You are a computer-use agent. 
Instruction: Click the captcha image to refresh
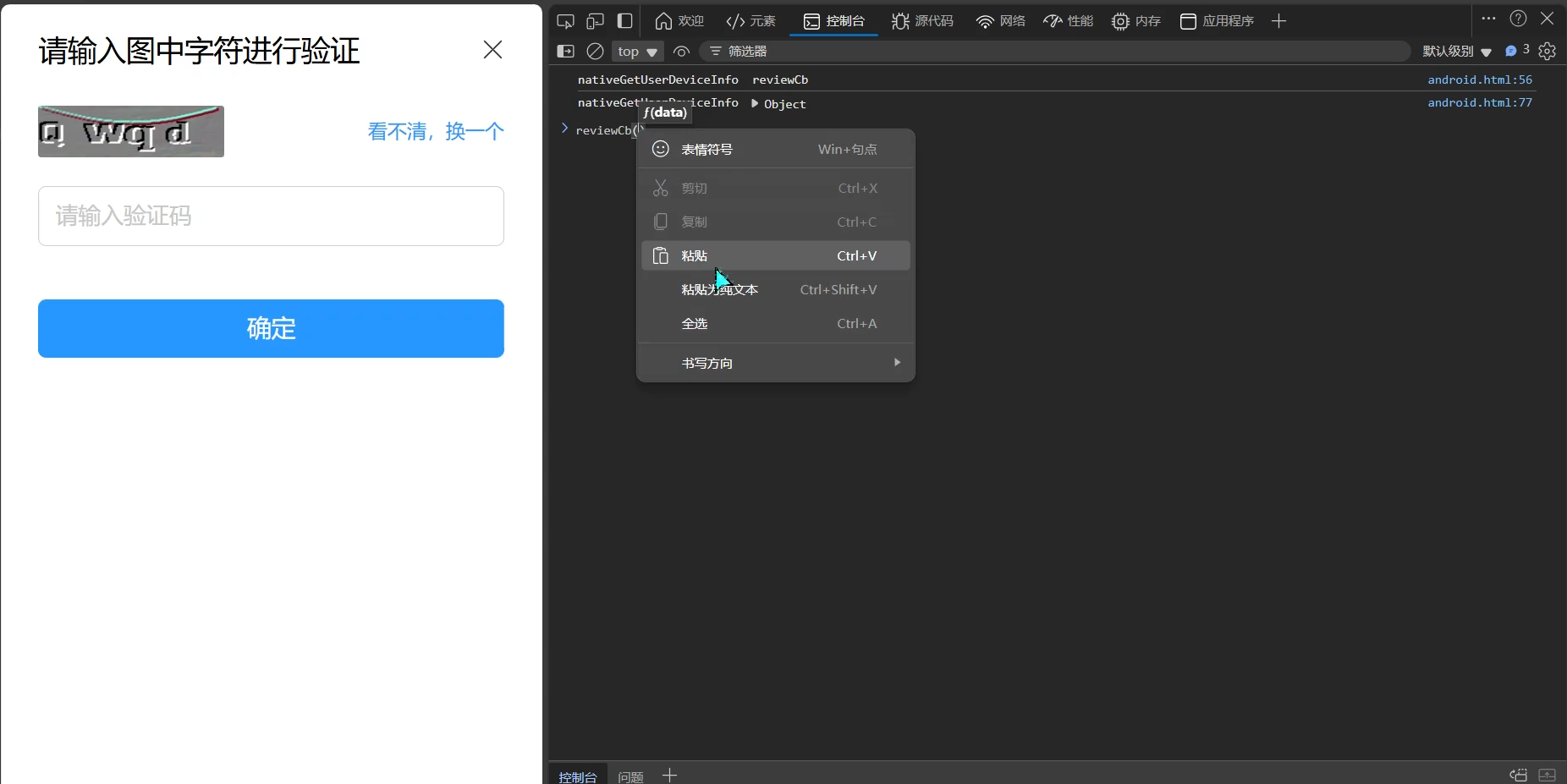(x=131, y=132)
